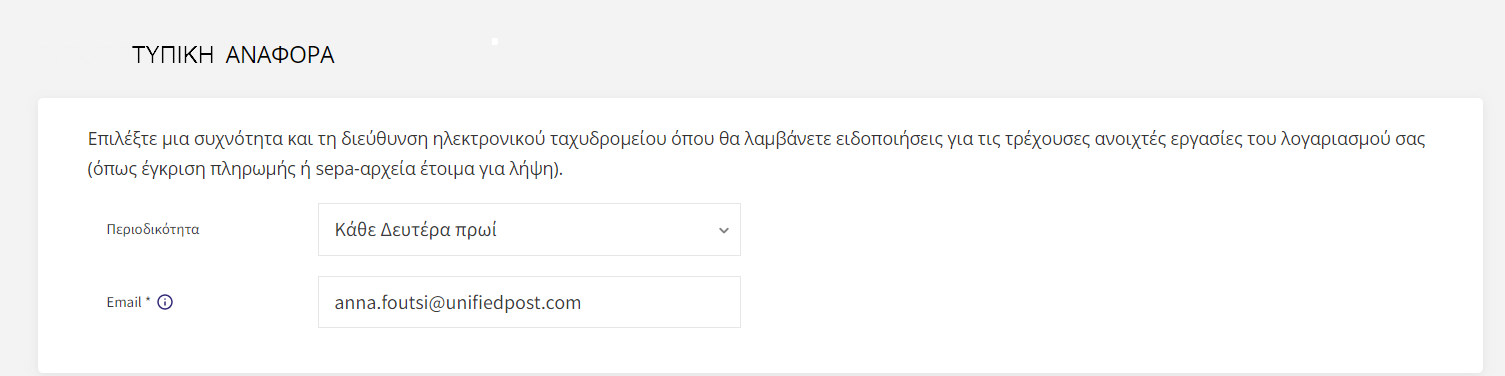
Task: Click the info icon beside Email label
Action: pyautogui.click(x=166, y=302)
